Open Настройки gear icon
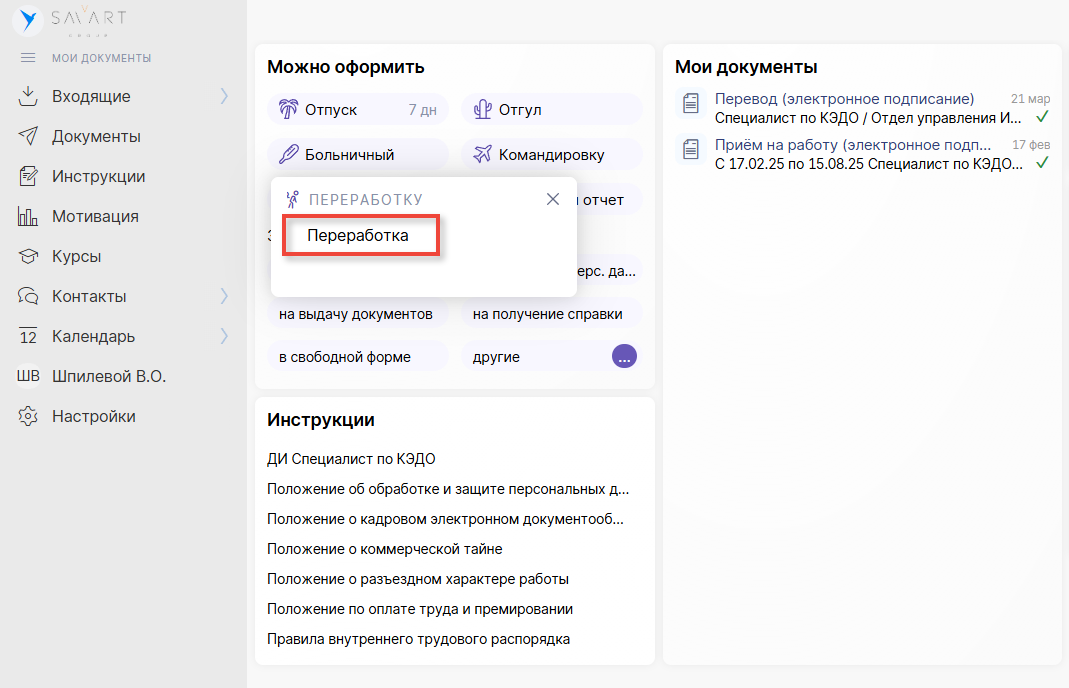Screen dimensions: 1069x688 point(28,417)
